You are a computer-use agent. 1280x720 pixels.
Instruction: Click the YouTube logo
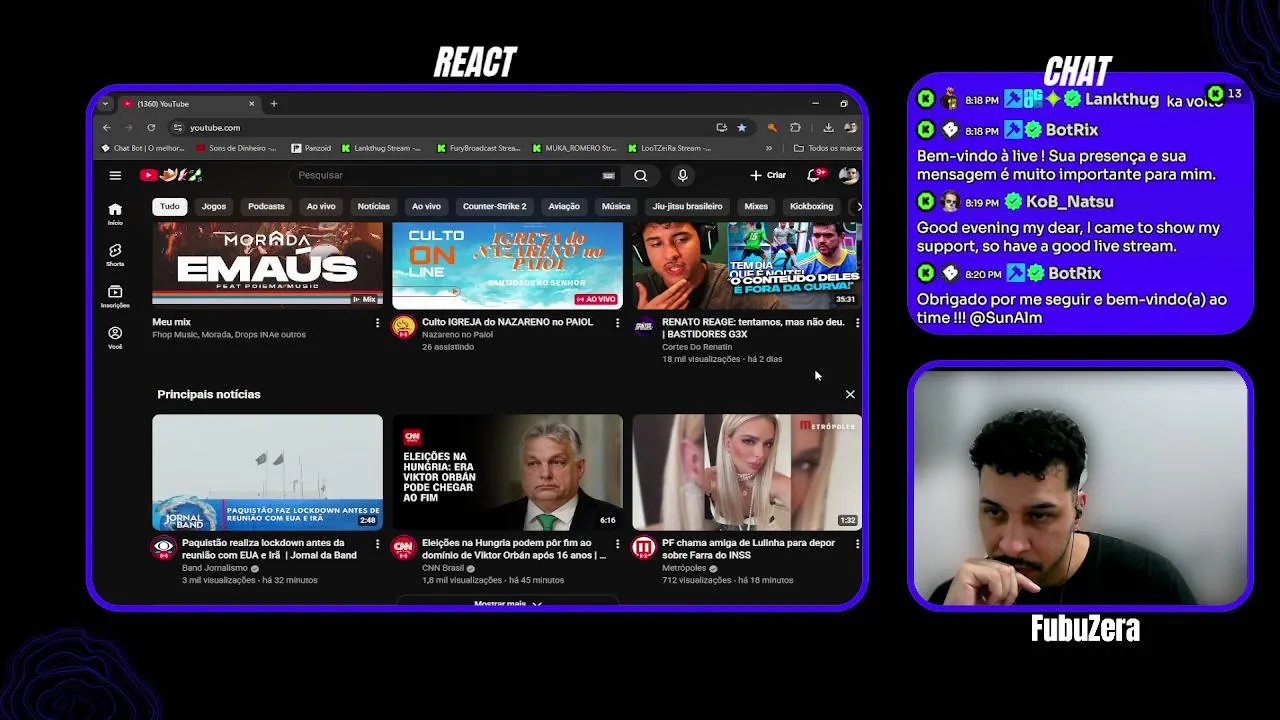coord(171,175)
